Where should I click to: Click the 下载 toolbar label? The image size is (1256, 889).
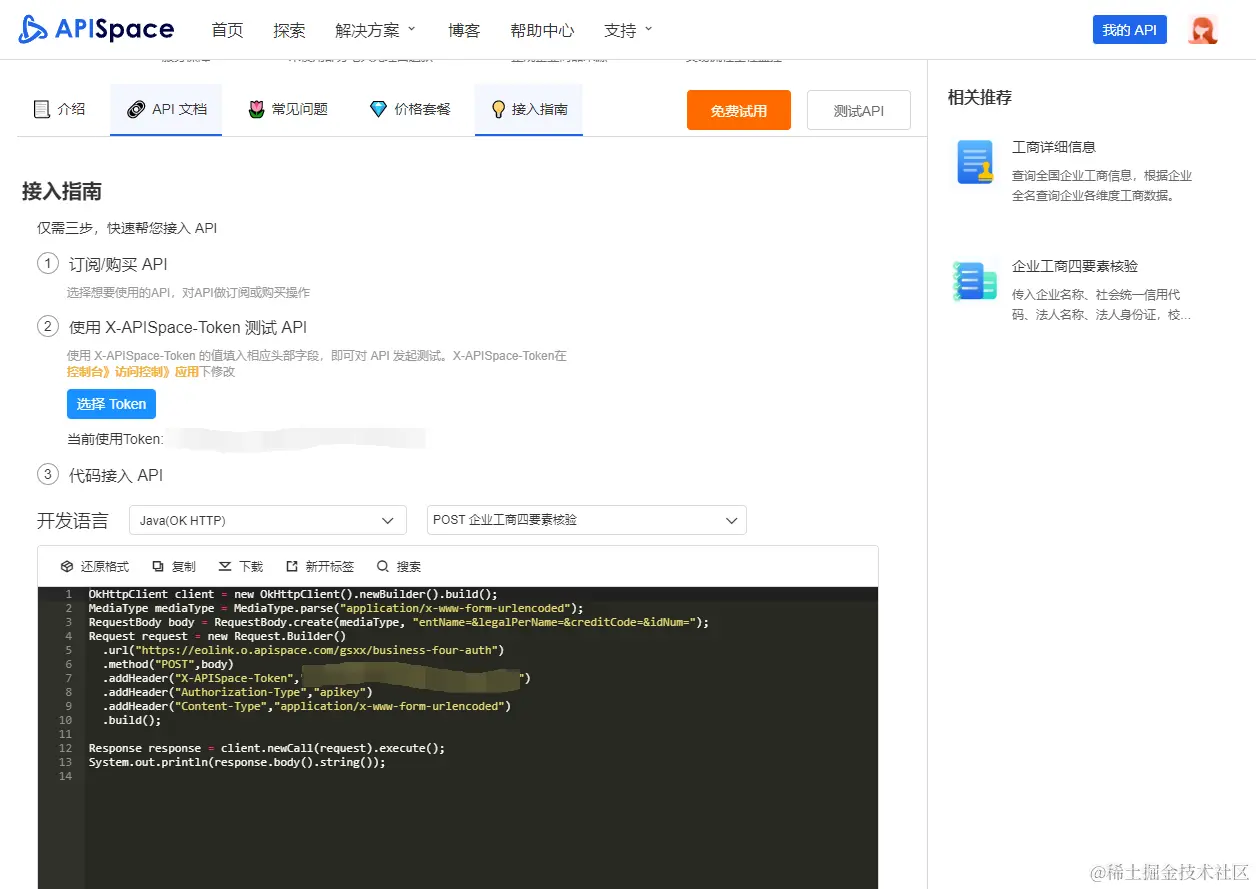pos(251,566)
